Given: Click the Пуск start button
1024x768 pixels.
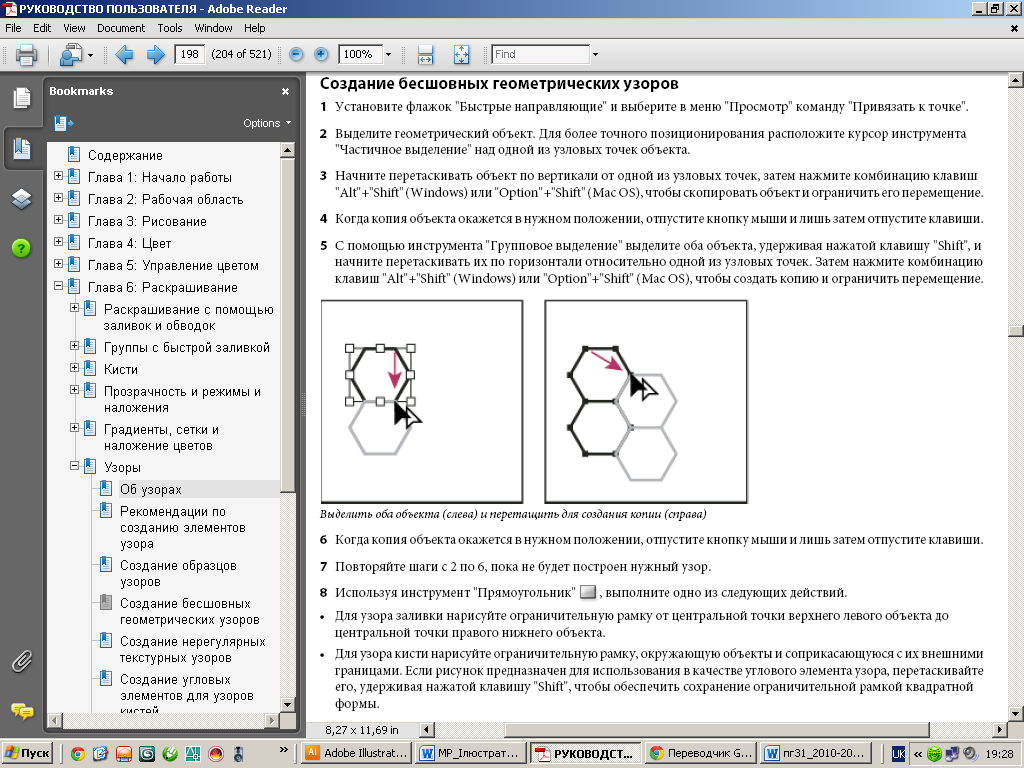Looking at the screenshot, I should [x=27, y=754].
